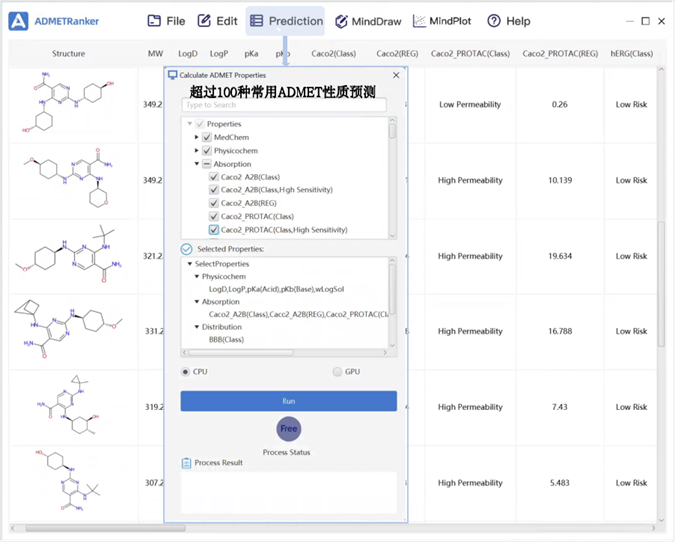Screen dimensions: 675x543
Task: Click the Prediction toolbar icon
Action: [256, 21]
